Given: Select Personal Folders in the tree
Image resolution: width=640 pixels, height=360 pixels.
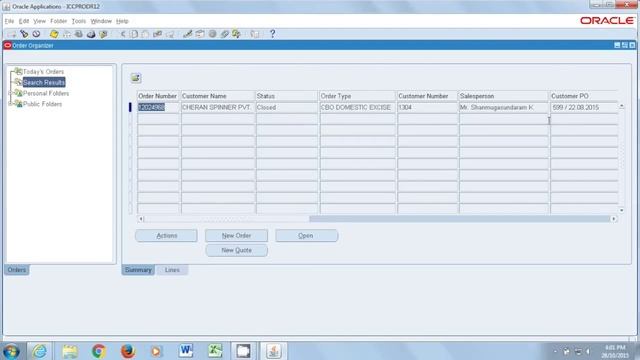Looking at the screenshot, I should 46,93.
